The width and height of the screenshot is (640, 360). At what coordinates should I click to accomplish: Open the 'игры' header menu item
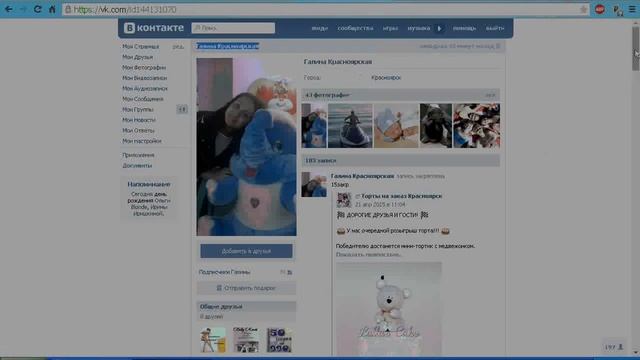coord(390,28)
